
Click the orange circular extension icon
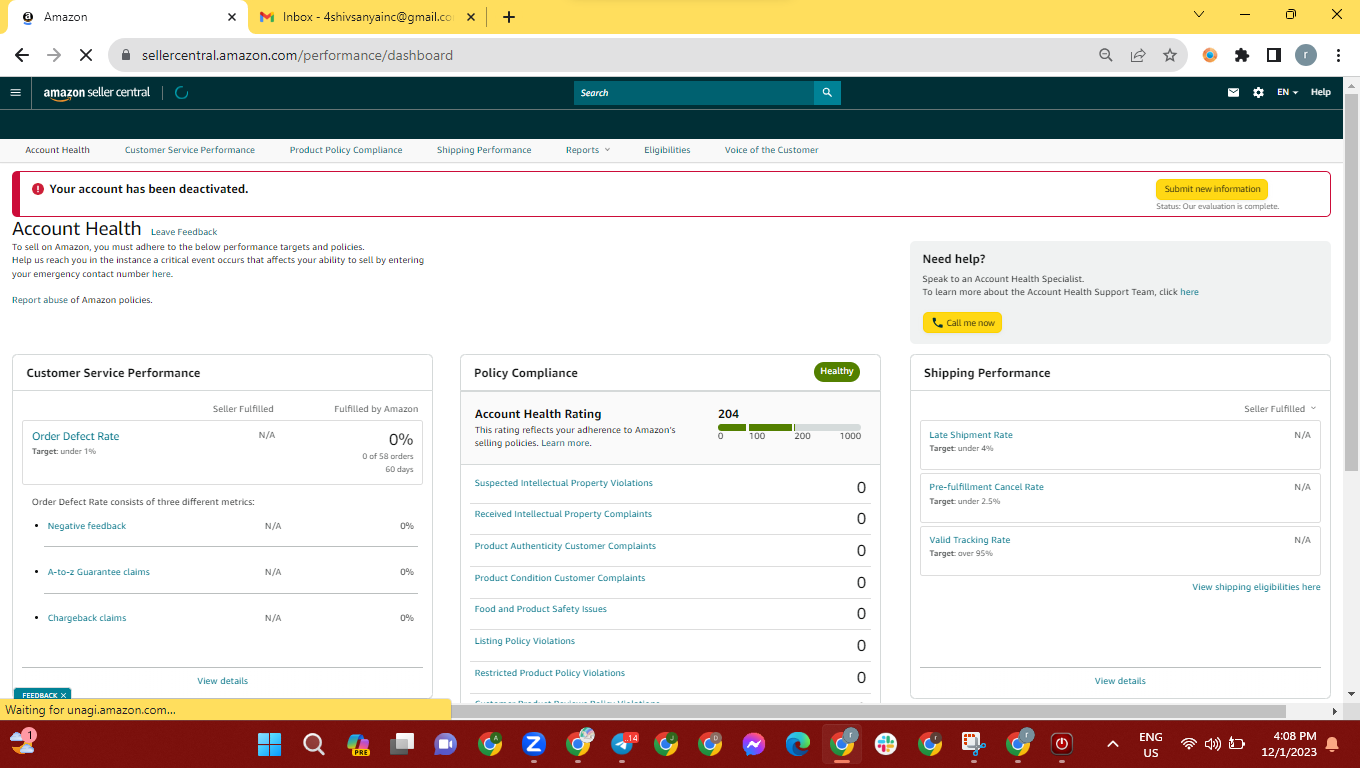click(1210, 55)
